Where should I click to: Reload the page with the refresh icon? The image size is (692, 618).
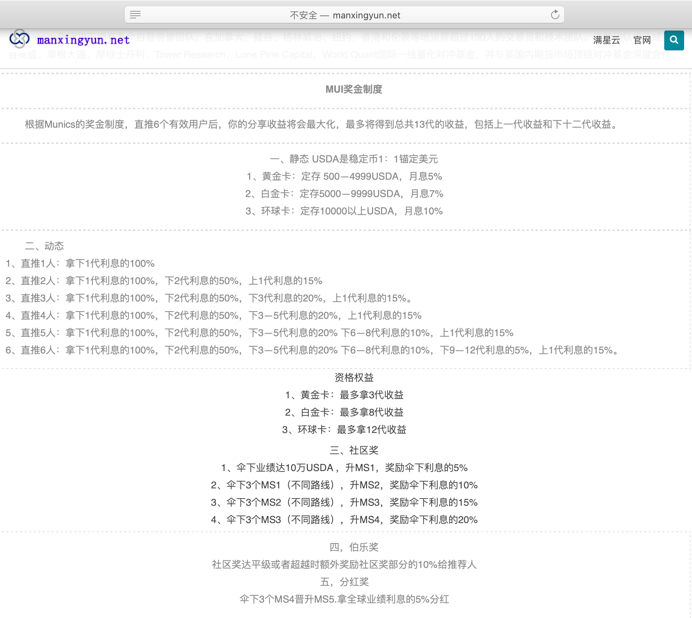click(x=555, y=15)
